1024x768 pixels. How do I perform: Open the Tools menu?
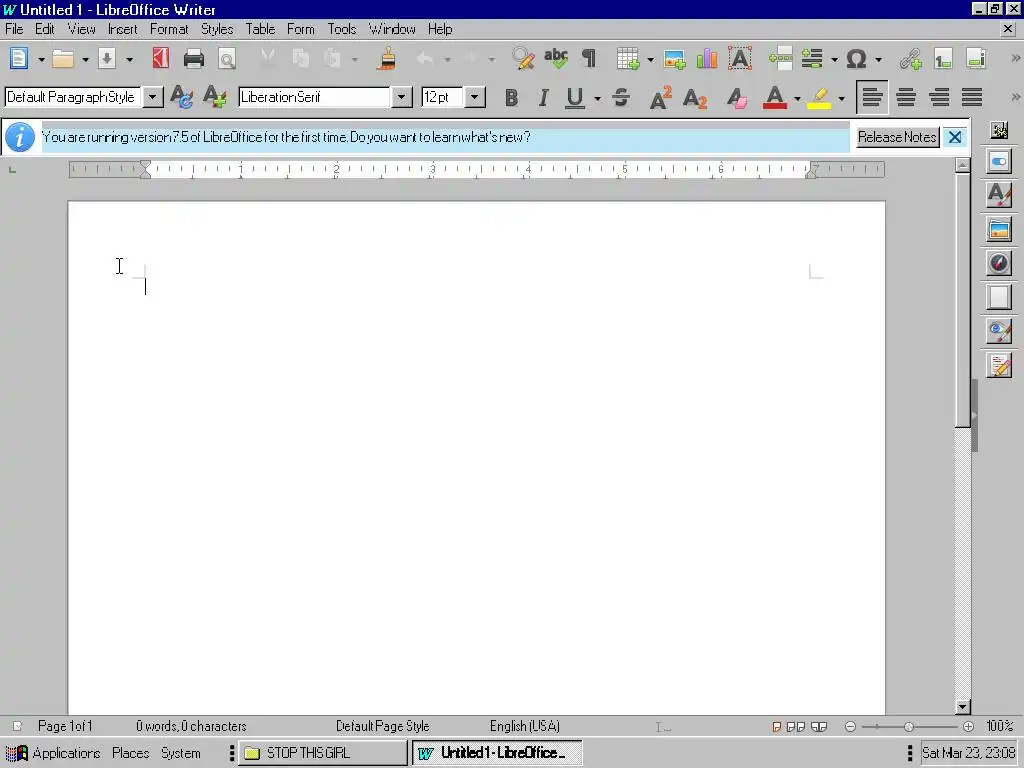tap(342, 29)
